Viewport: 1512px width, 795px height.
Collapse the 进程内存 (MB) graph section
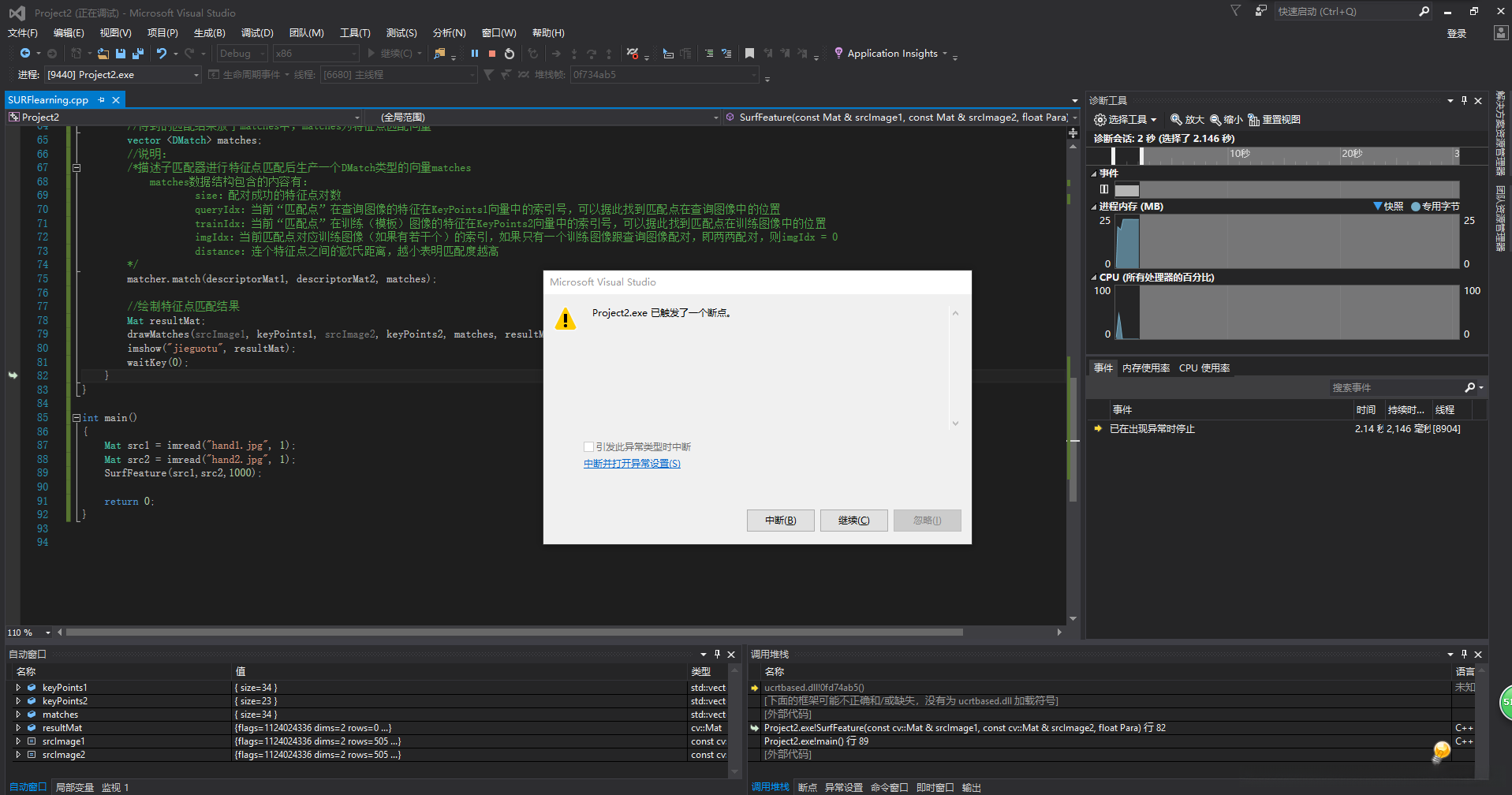coord(1094,207)
